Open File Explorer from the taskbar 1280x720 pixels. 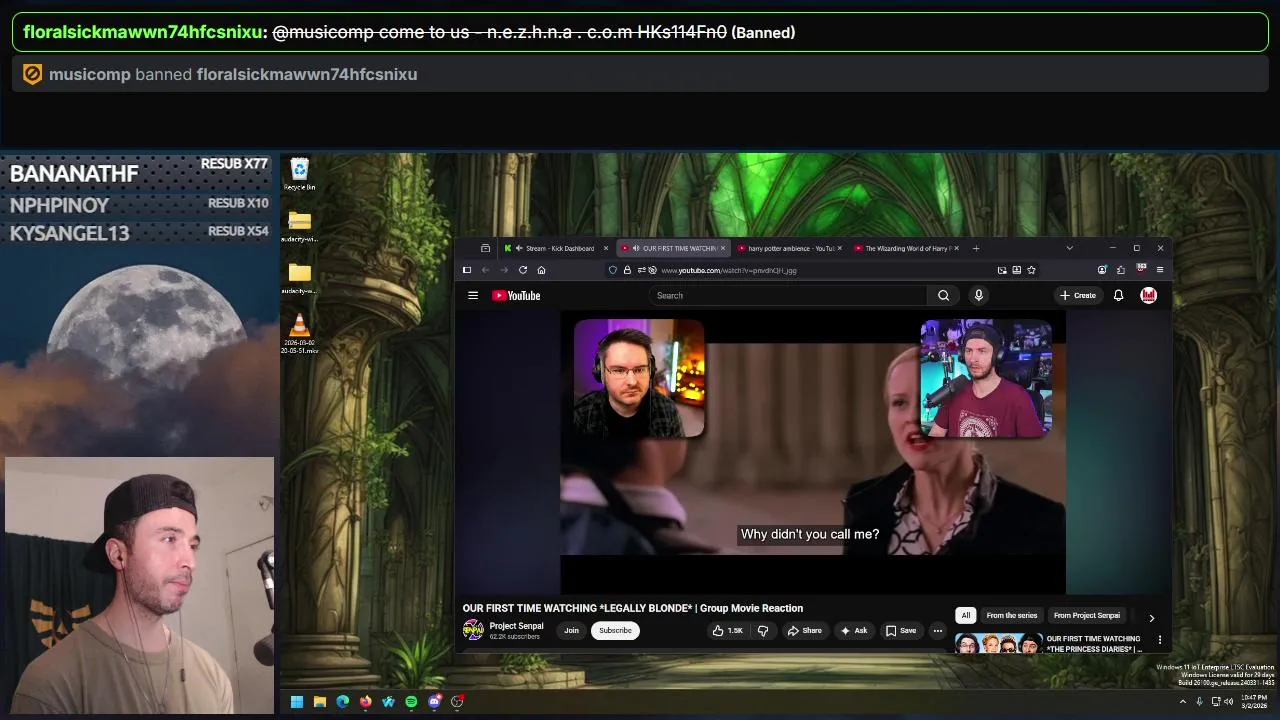[x=320, y=702]
